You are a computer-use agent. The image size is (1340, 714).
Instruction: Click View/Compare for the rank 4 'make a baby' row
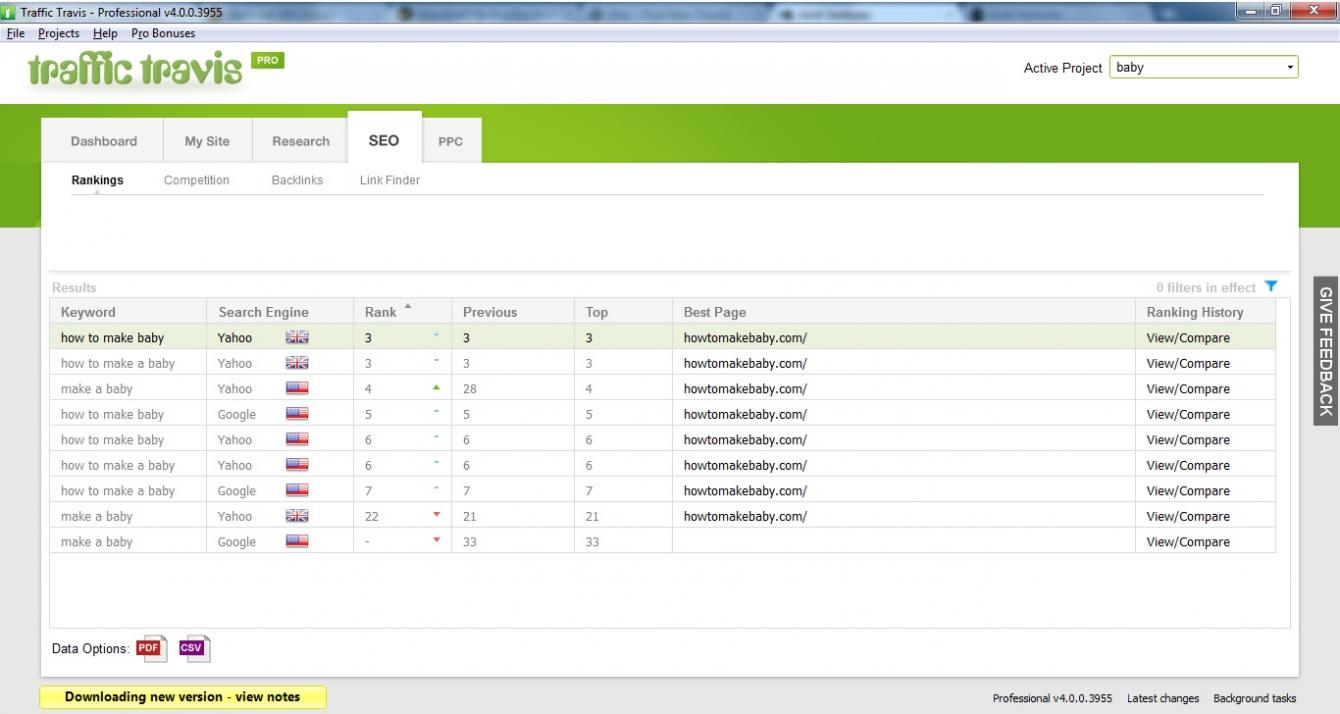pos(1188,389)
